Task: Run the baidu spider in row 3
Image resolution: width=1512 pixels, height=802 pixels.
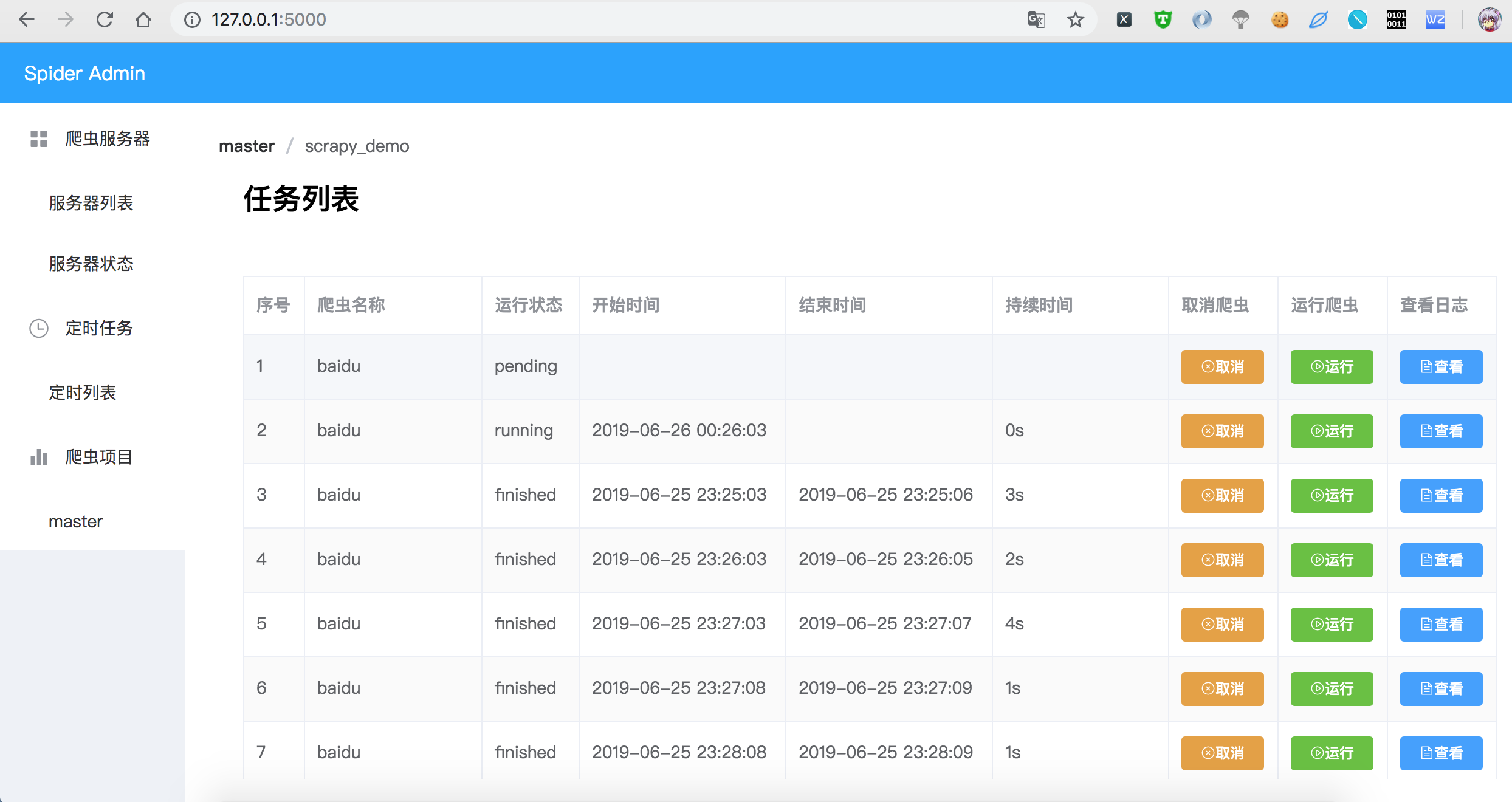Action: (1332, 496)
